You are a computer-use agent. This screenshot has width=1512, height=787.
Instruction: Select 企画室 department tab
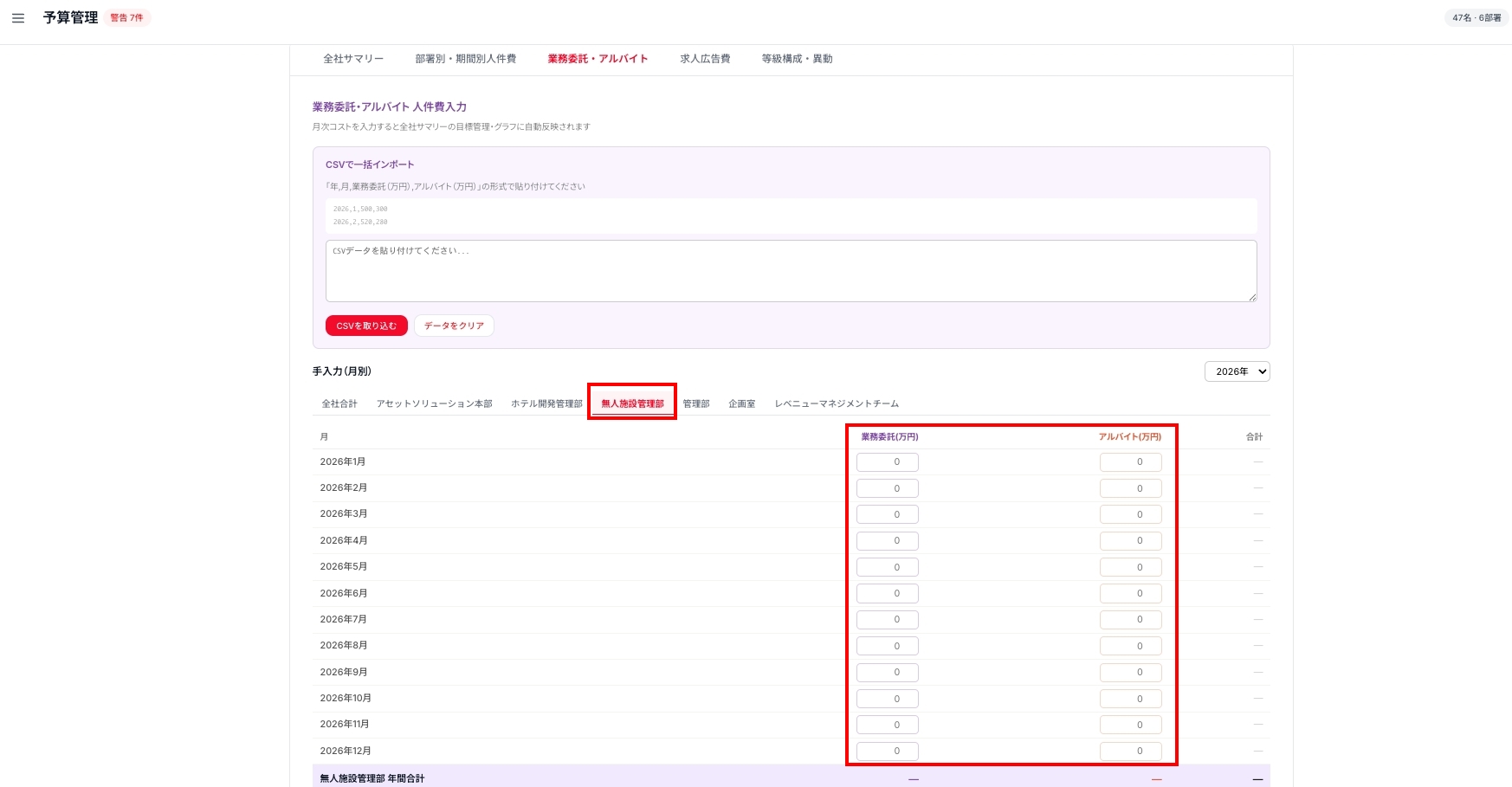coord(741,403)
